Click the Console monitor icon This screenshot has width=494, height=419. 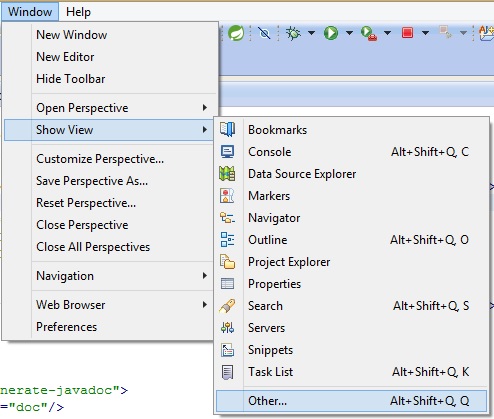227,152
